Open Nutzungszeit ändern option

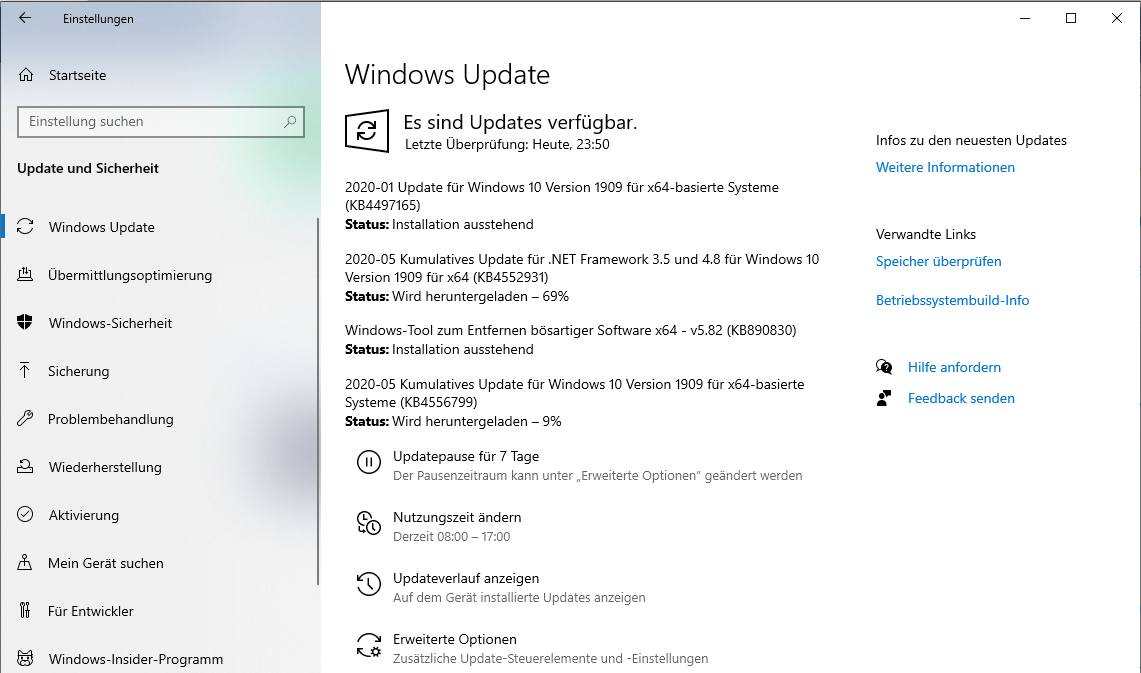(x=457, y=517)
